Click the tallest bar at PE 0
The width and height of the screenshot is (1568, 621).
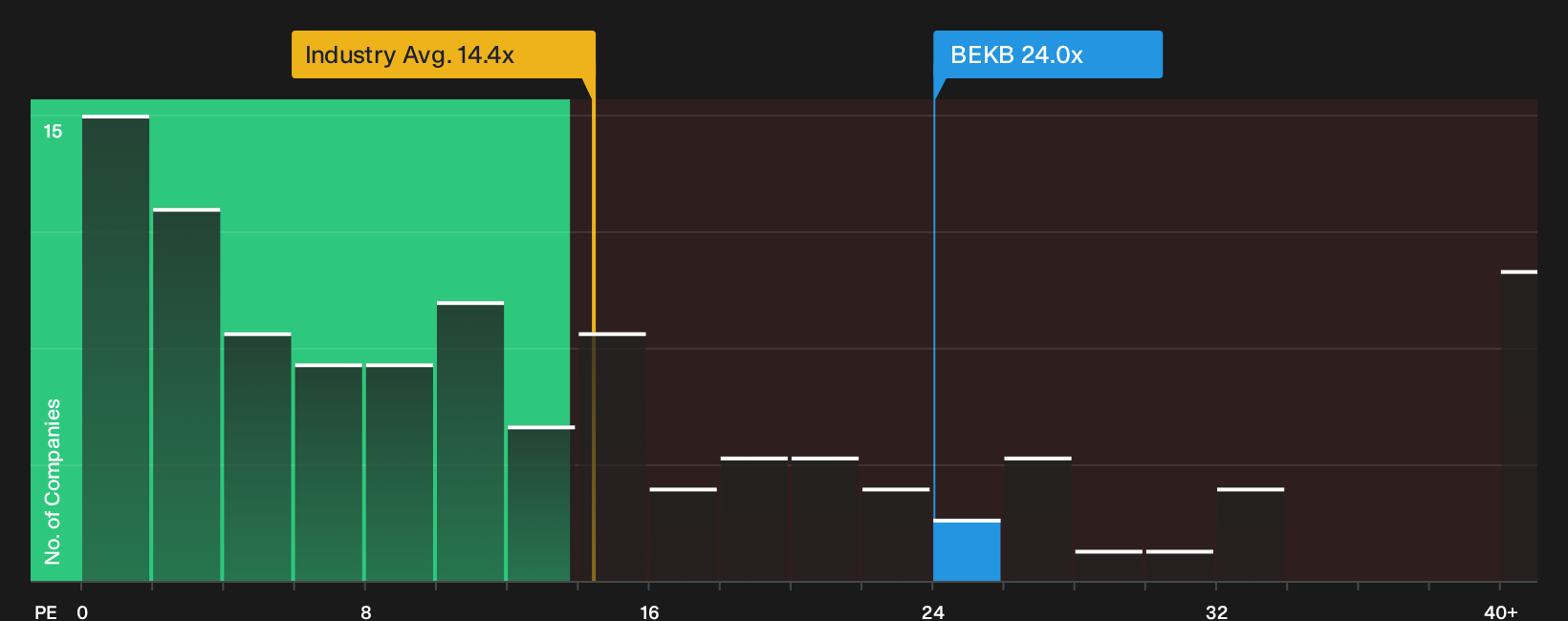[116, 349]
